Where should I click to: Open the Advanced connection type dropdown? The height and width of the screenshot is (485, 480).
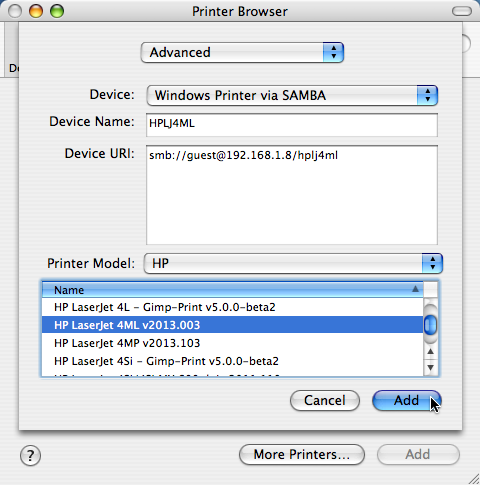pyautogui.click(x=242, y=52)
